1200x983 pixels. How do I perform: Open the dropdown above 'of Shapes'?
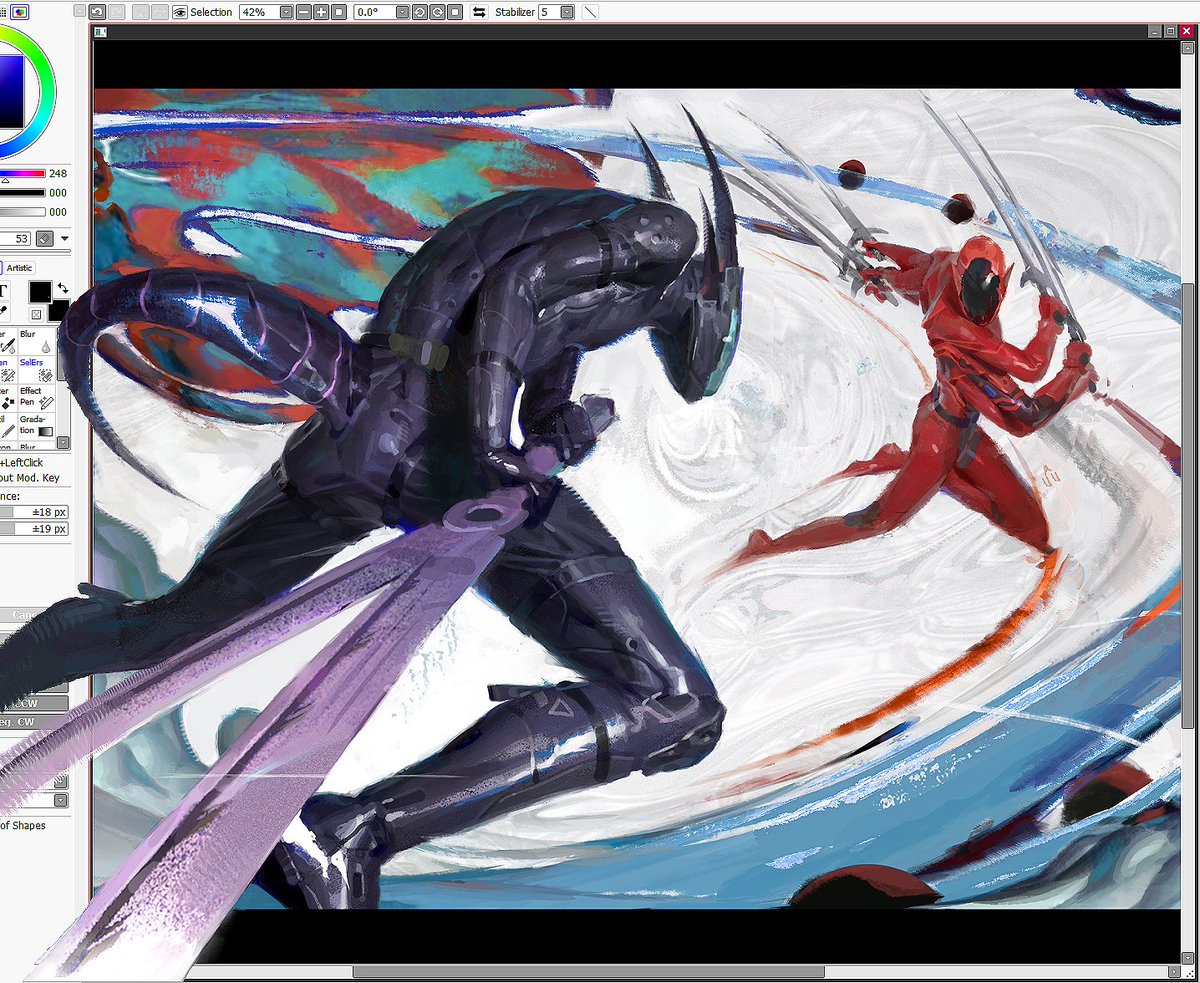click(61, 800)
